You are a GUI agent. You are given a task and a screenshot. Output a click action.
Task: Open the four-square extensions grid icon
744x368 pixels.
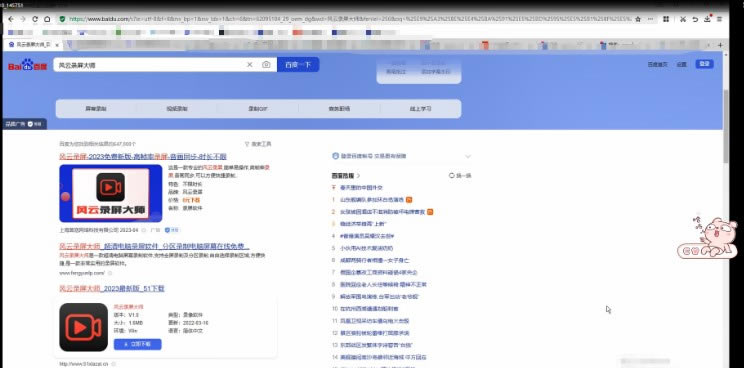pos(666,19)
